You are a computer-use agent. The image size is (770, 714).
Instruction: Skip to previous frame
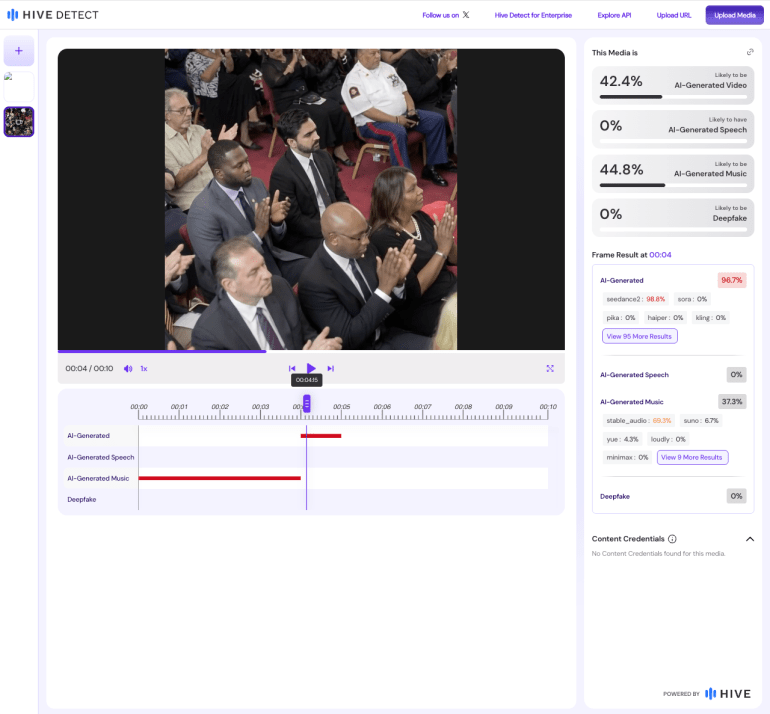click(x=292, y=368)
